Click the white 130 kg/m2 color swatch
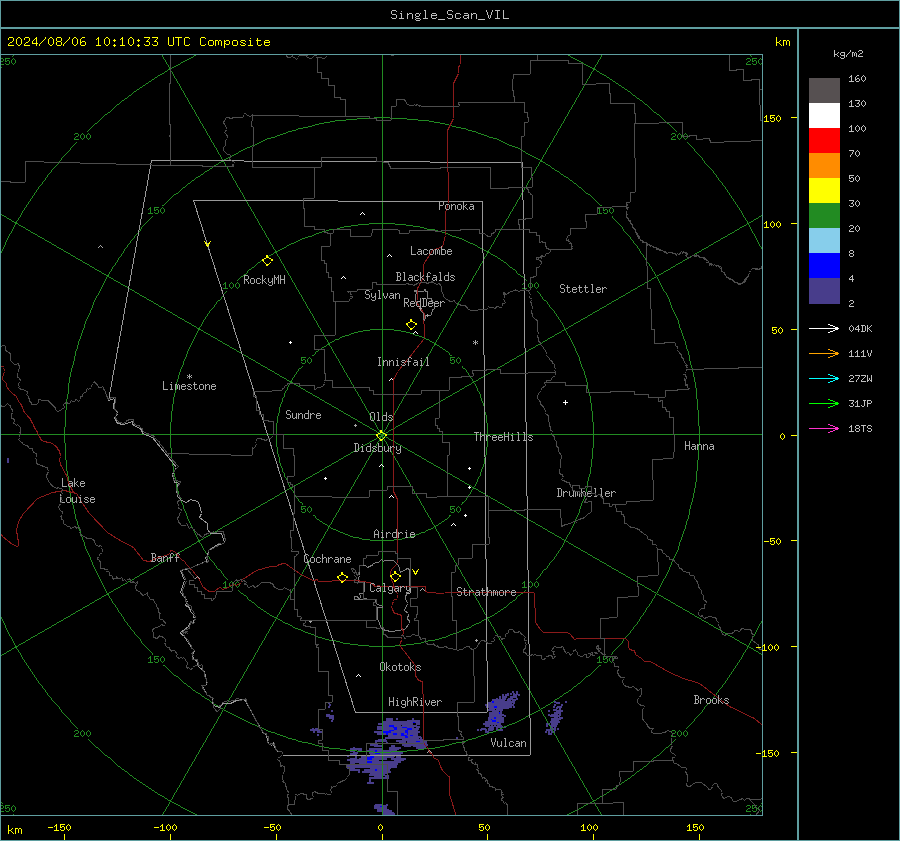Screen dimensions: 900x841 [824, 116]
